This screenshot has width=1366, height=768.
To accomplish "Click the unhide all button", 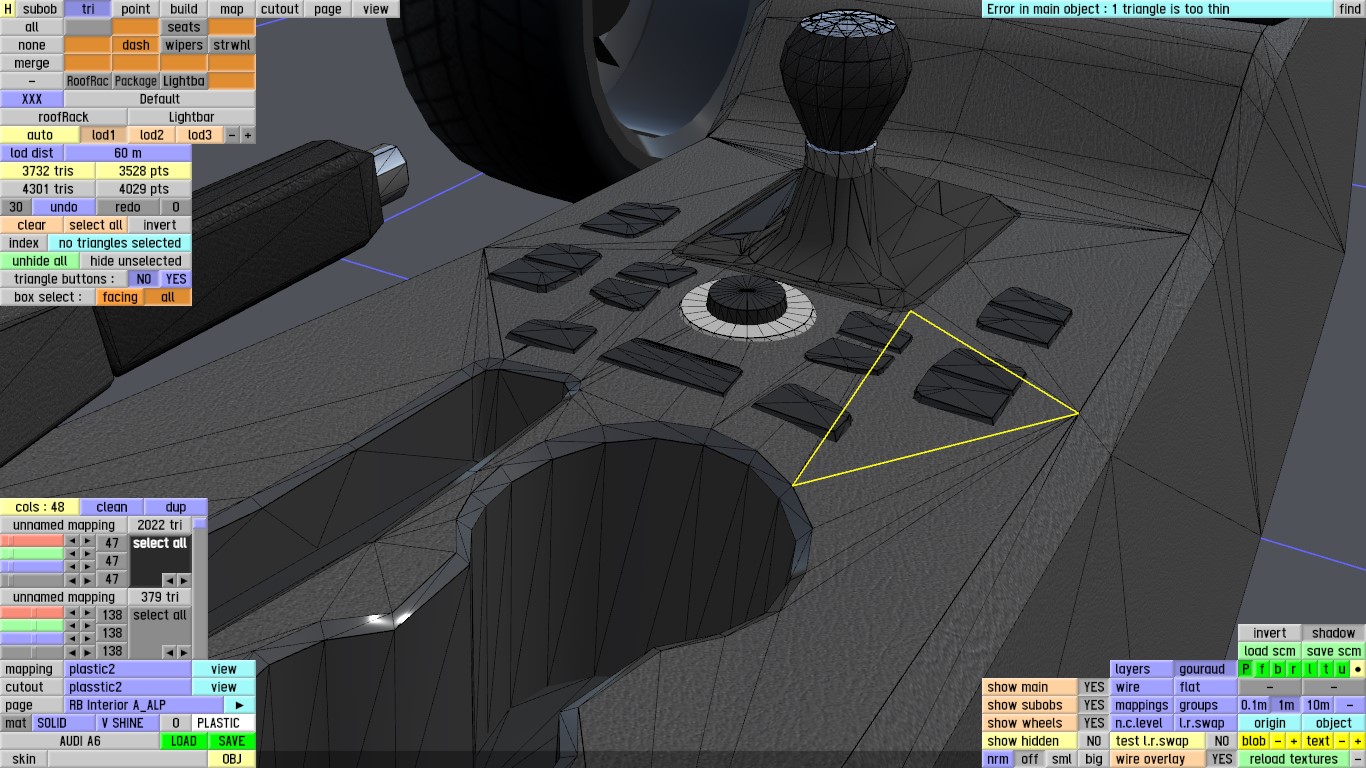I will (x=40, y=261).
